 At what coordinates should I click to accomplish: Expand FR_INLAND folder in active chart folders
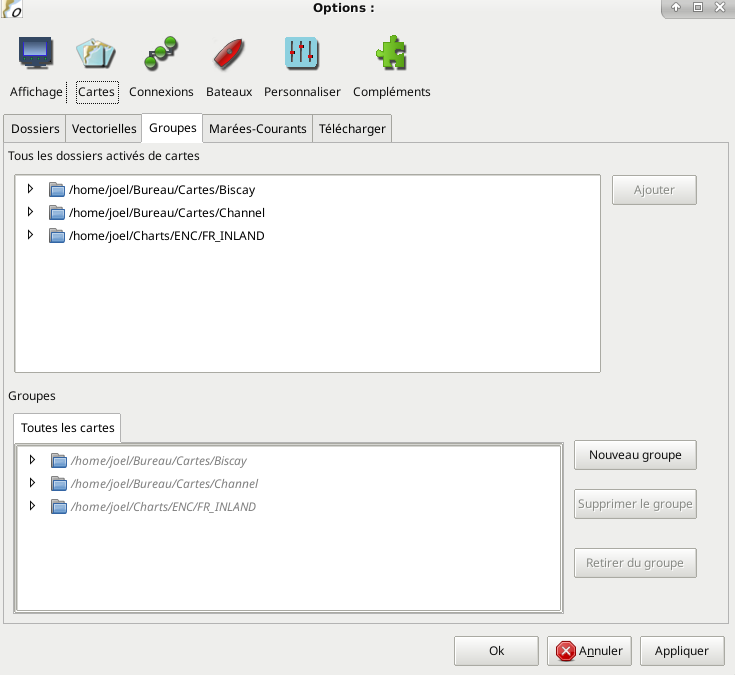click(30, 235)
